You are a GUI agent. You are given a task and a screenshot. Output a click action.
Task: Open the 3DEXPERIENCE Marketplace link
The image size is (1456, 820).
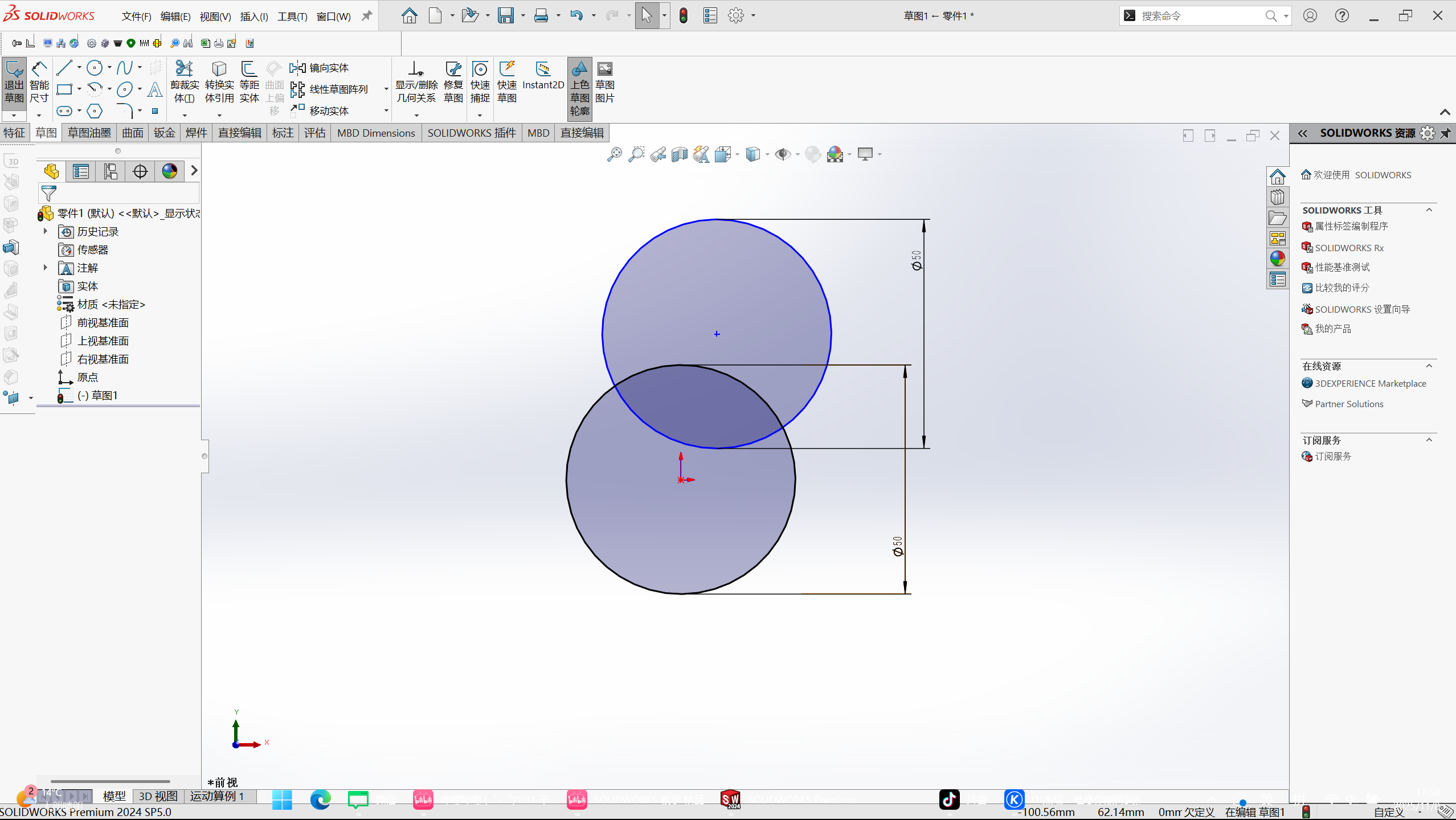tap(1370, 384)
